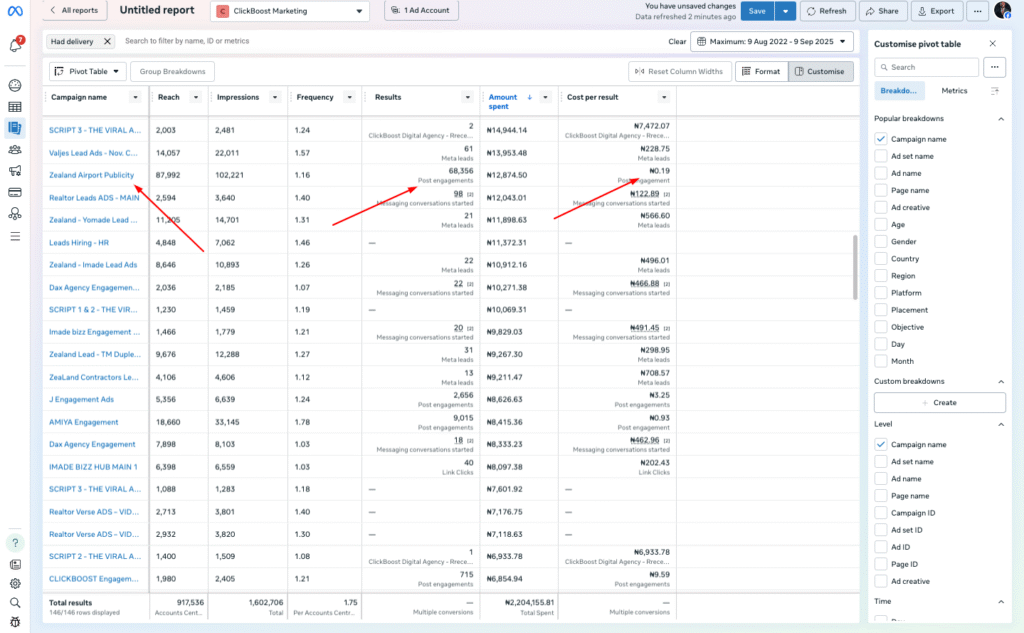Click the Export button

click(x=936, y=11)
